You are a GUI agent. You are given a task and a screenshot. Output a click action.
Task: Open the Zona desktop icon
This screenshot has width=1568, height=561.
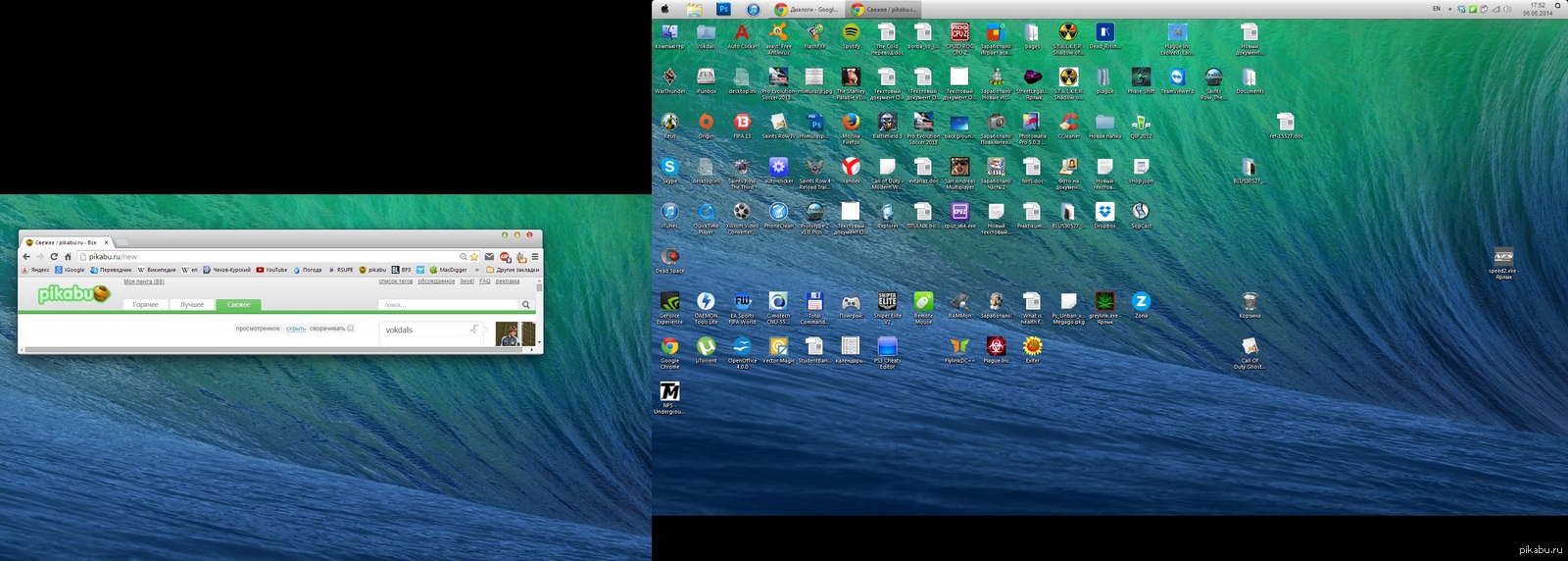click(1141, 305)
